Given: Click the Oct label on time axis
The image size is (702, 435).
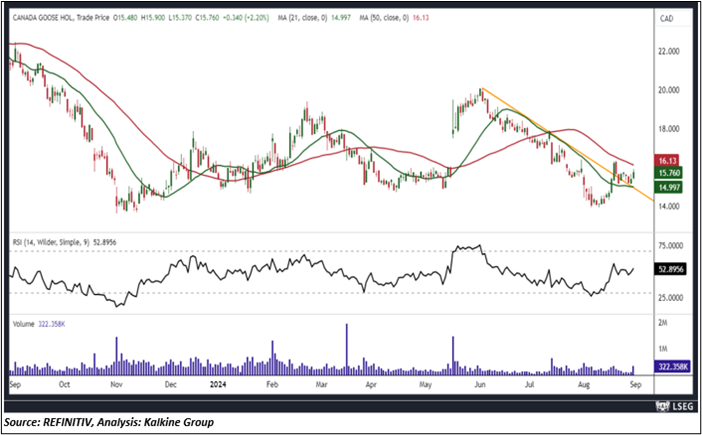Looking at the screenshot, I should click(64, 385).
